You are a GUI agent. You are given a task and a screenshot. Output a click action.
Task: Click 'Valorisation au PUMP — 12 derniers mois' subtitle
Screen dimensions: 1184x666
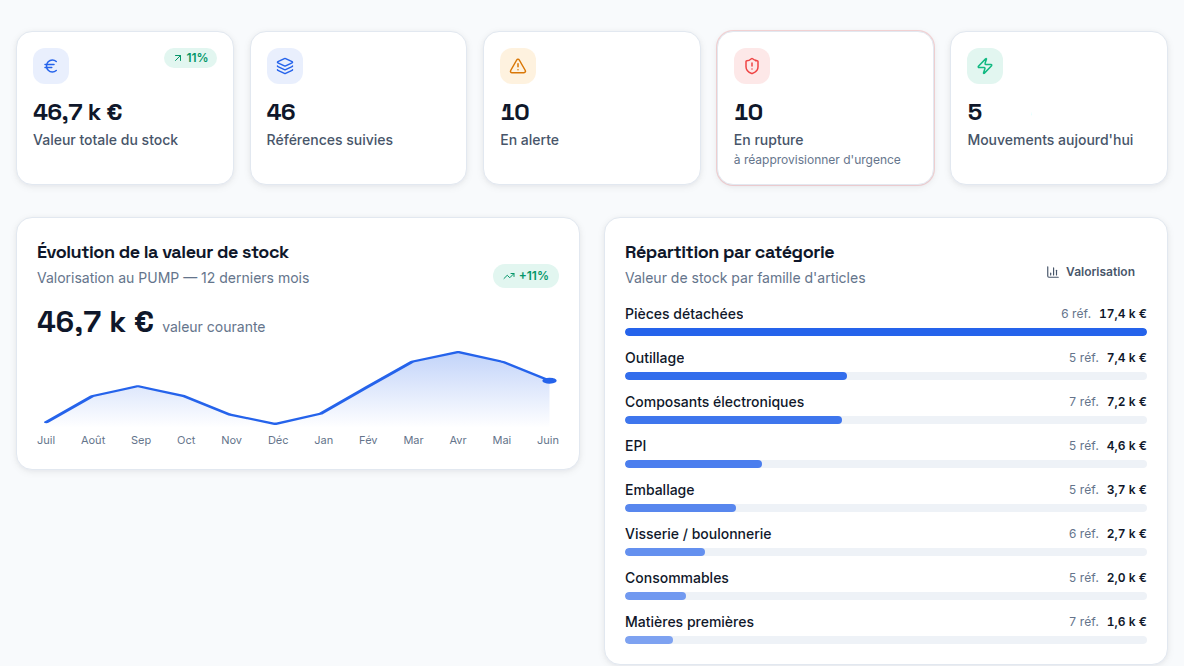click(173, 278)
